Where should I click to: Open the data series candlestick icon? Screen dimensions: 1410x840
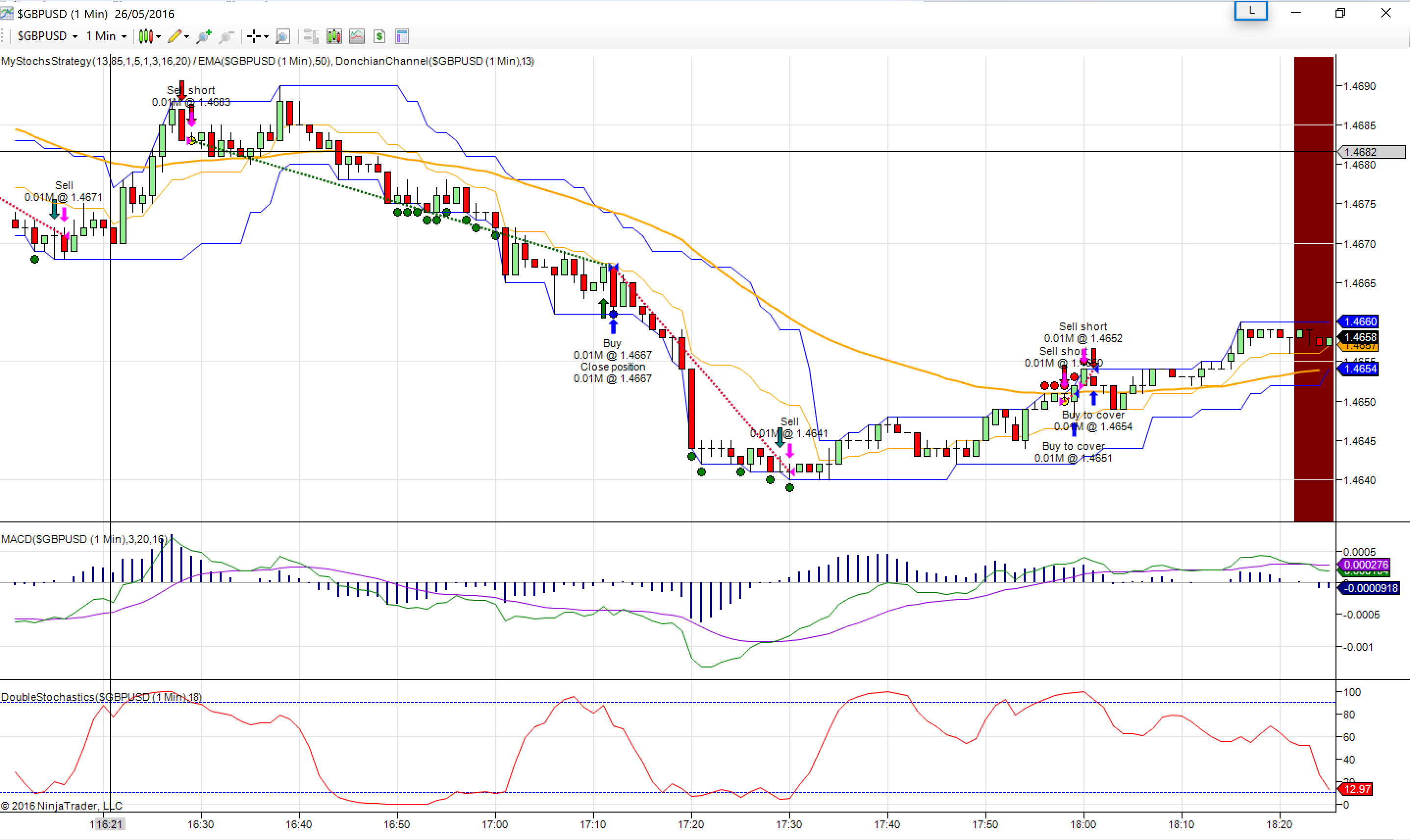tap(334, 37)
